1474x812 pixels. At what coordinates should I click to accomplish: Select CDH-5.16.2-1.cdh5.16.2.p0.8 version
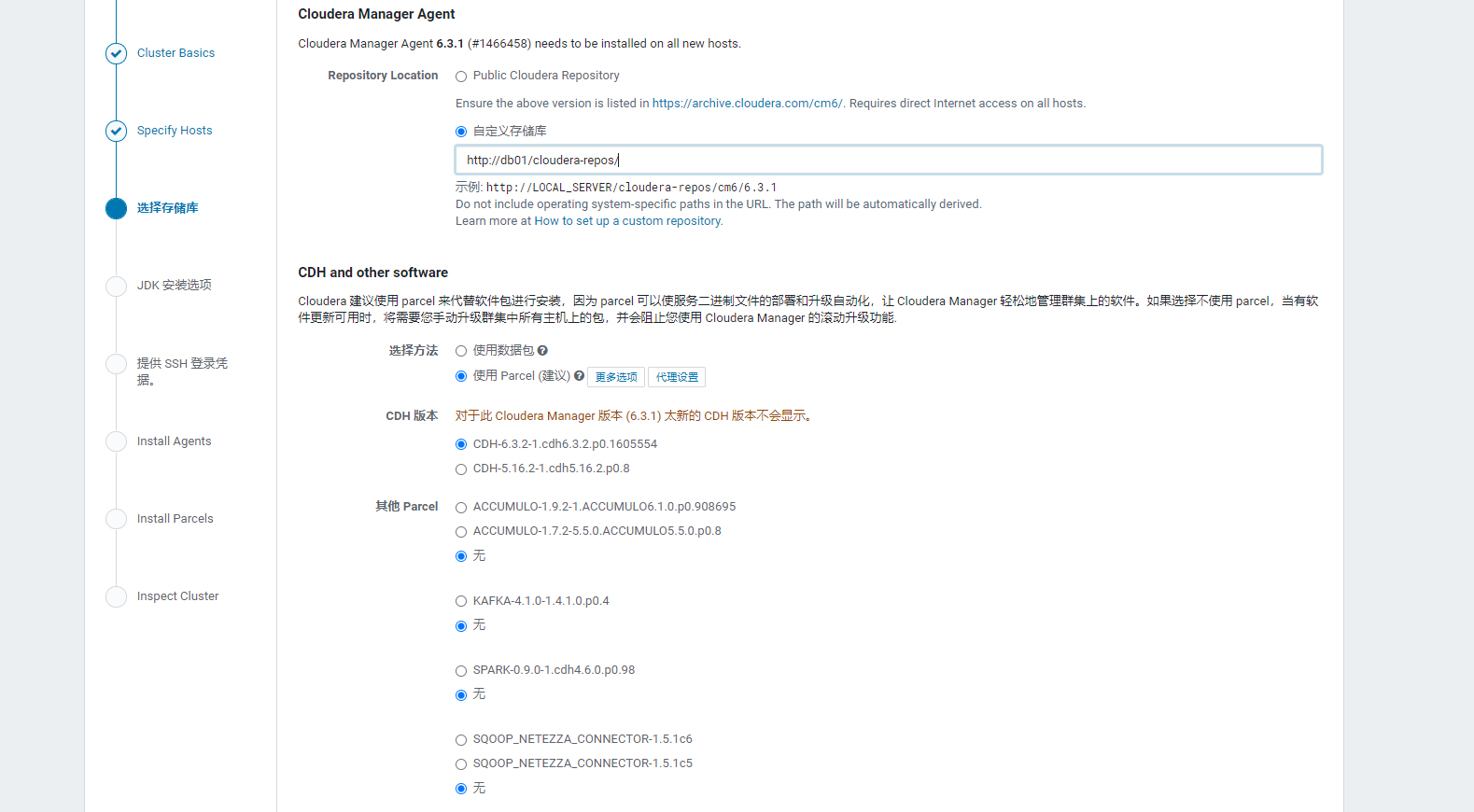coord(461,469)
